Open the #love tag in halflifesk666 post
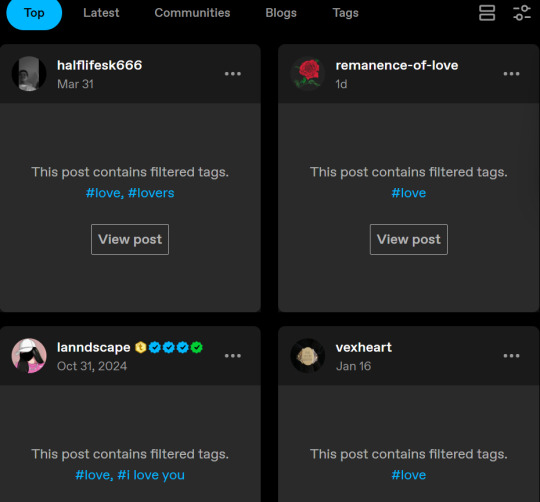This screenshot has height=502, width=540. coord(103,193)
